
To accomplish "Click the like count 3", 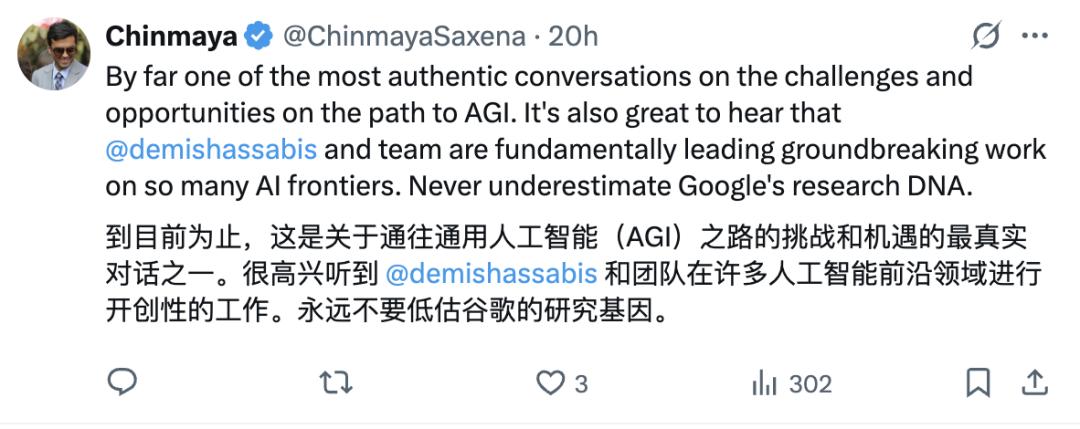I will tap(581, 384).
